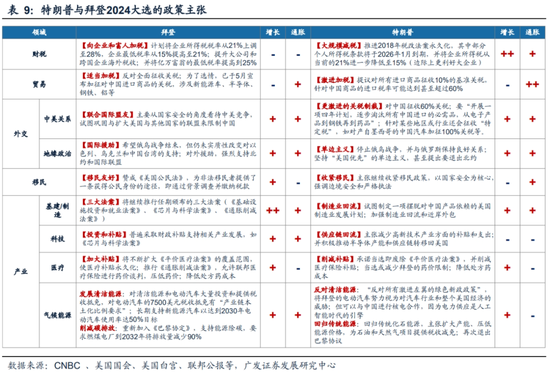Click the red heading 【大规模减税】
The image size is (550, 375).
click(338, 46)
